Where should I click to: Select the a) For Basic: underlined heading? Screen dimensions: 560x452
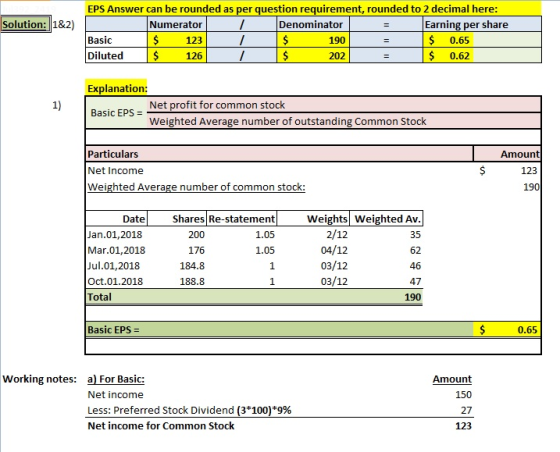(116, 379)
